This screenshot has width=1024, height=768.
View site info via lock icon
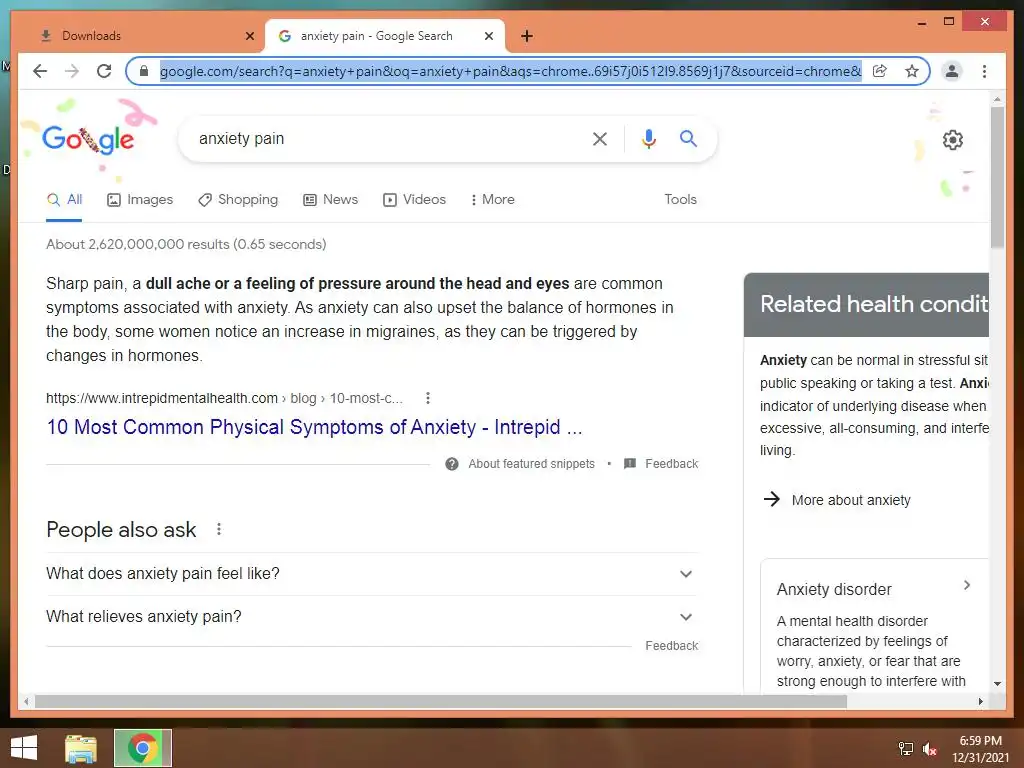[x=144, y=71]
